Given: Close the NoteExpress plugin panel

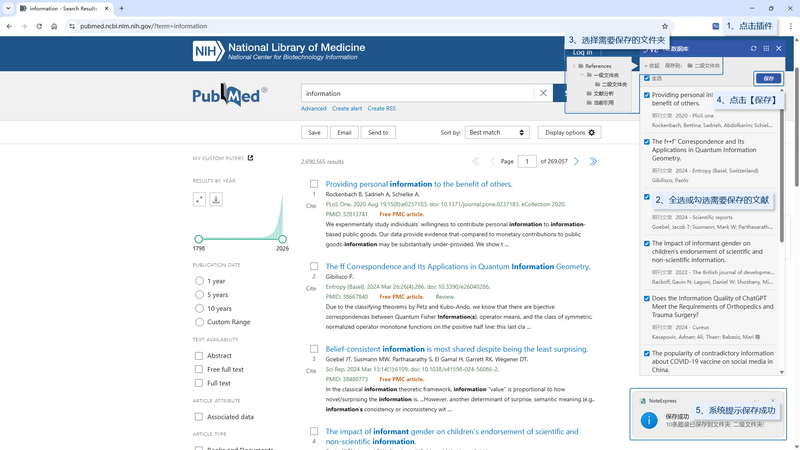Looking at the screenshot, I should click(779, 48).
